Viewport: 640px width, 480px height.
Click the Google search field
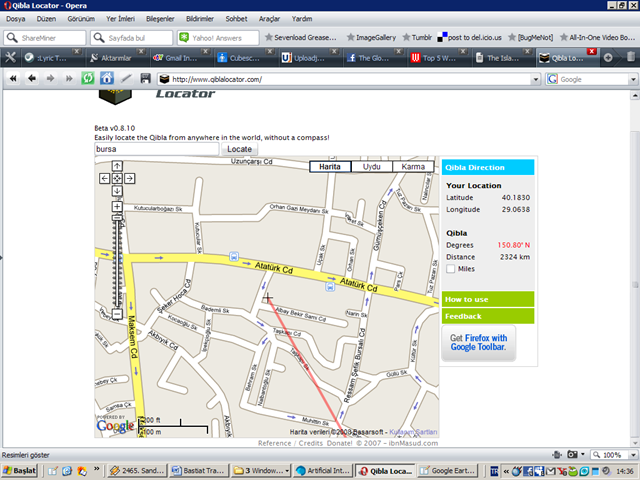tap(591, 79)
